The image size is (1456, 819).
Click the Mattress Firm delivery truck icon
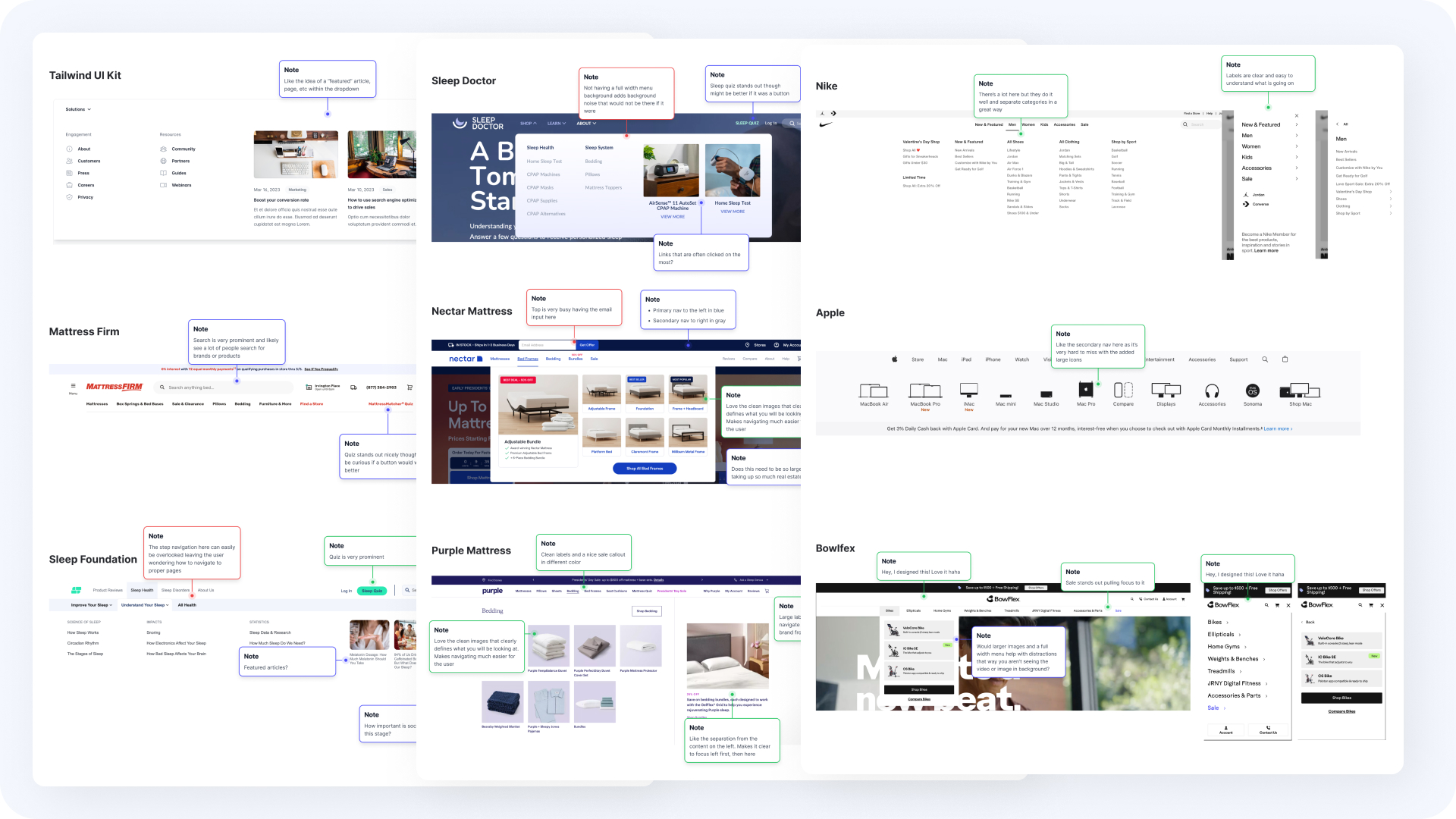click(353, 388)
